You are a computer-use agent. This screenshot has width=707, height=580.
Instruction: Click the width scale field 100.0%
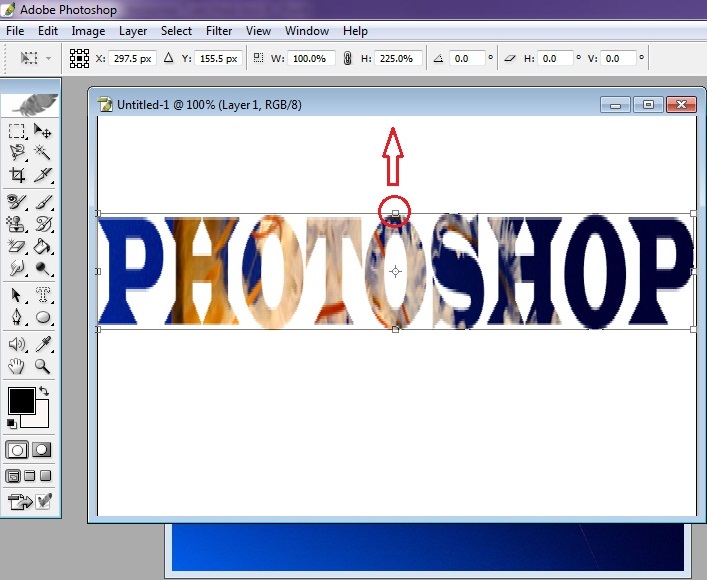[311, 59]
